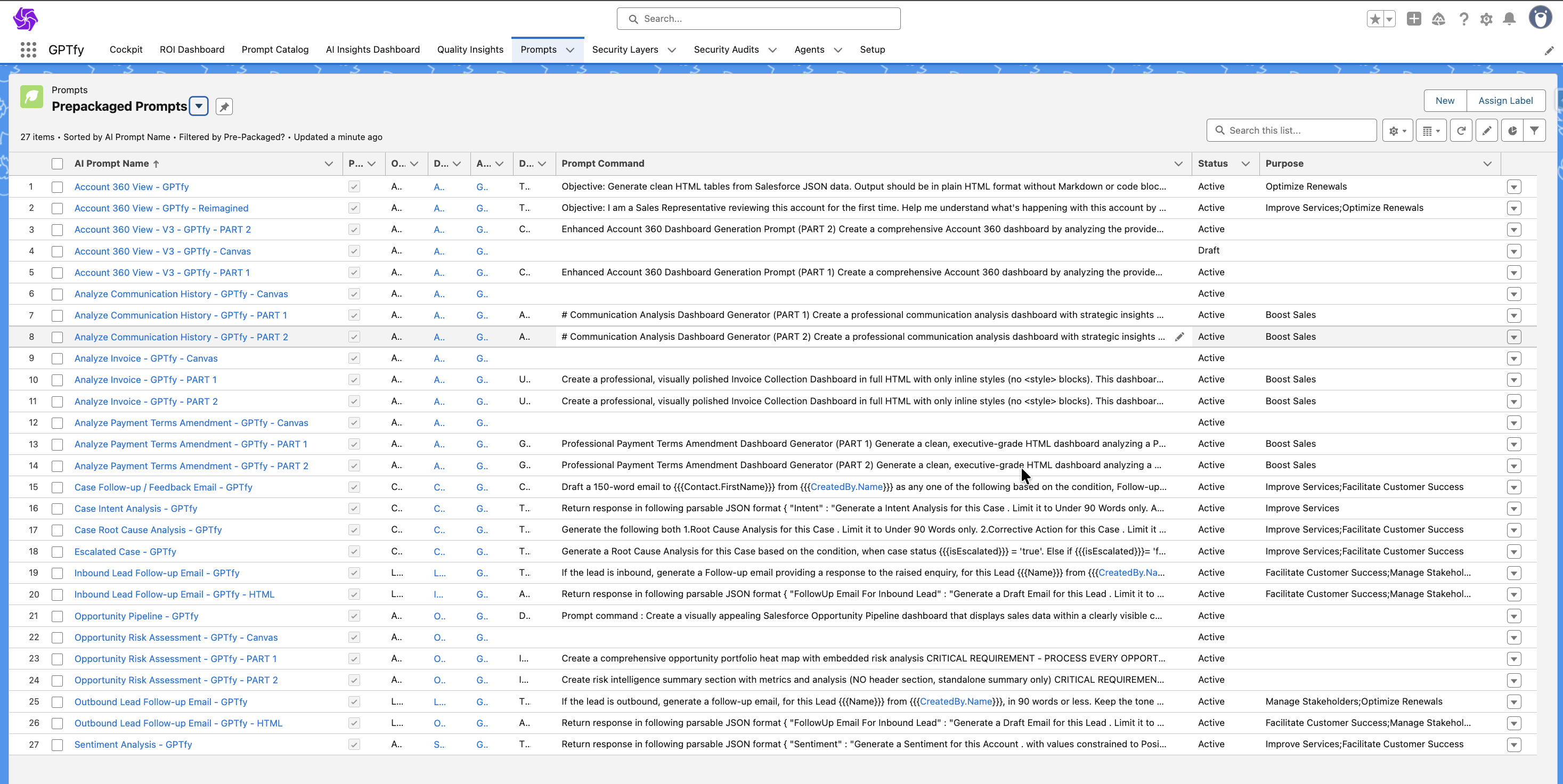Open the Status column header menu

1245,164
